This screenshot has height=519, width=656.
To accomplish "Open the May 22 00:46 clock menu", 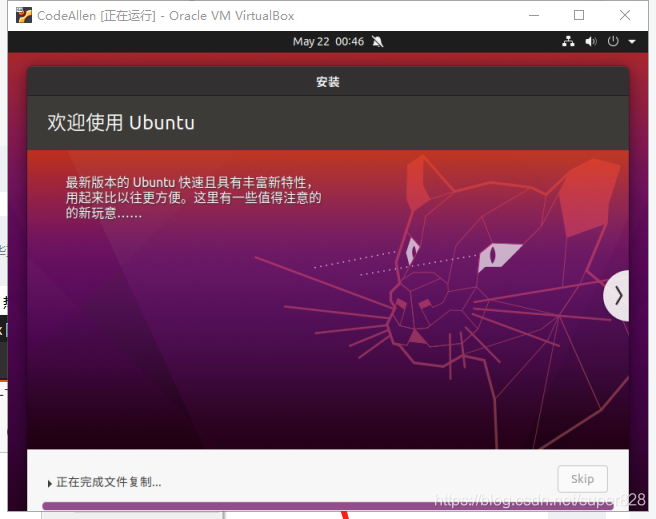I will (328, 41).
